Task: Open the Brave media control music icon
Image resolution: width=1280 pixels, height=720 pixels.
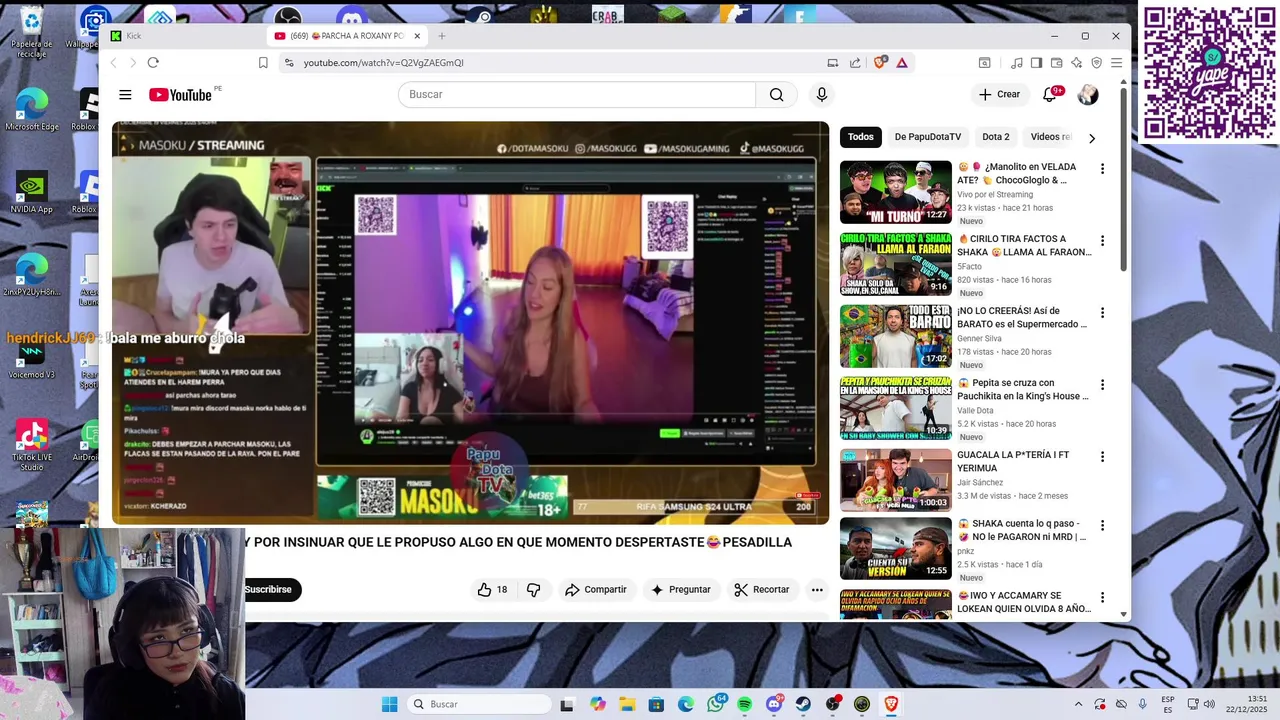Action: point(1016,62)
